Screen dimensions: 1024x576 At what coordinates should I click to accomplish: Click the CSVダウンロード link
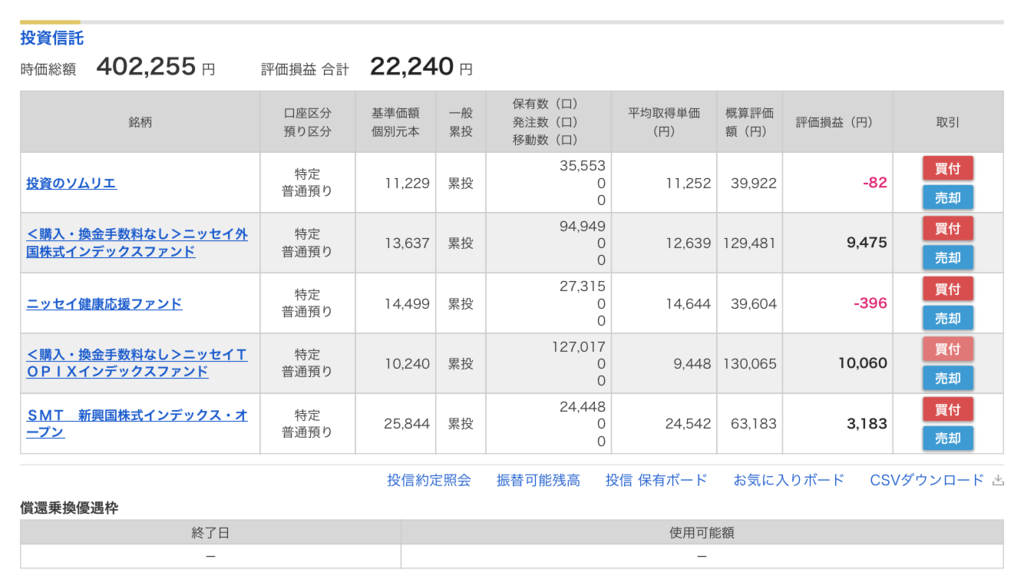click(927, 481)
